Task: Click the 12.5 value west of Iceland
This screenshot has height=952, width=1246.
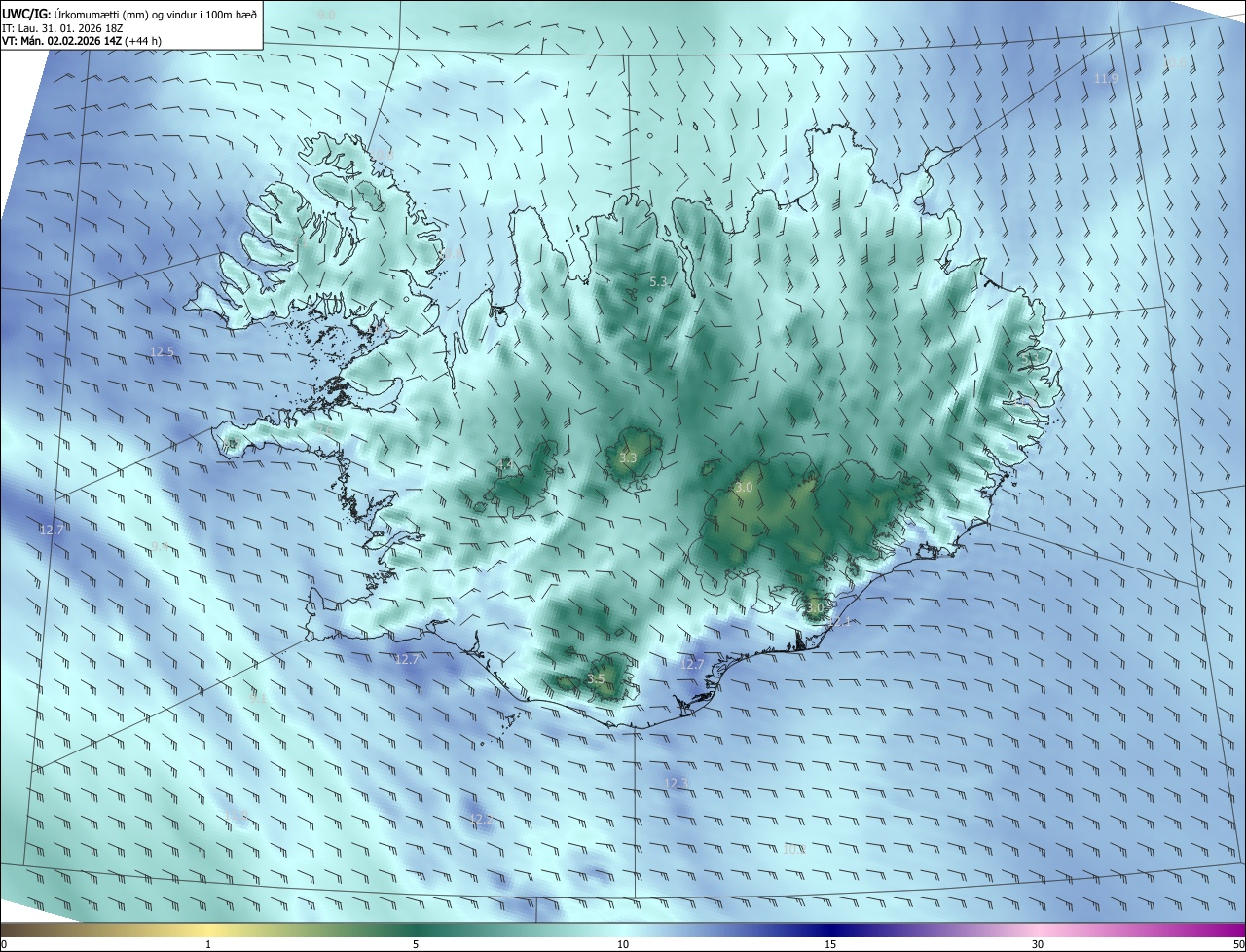Action: [x=162, y=352]
